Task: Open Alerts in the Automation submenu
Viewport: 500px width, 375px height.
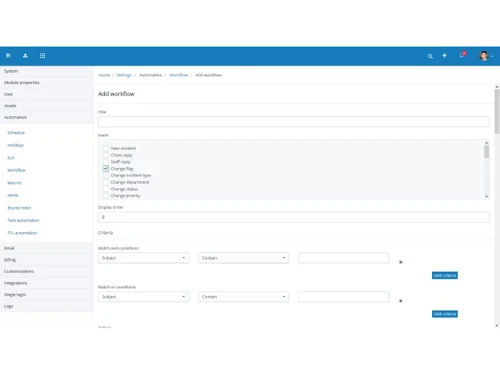Action: pyautogui.click(x=13, y=195)
